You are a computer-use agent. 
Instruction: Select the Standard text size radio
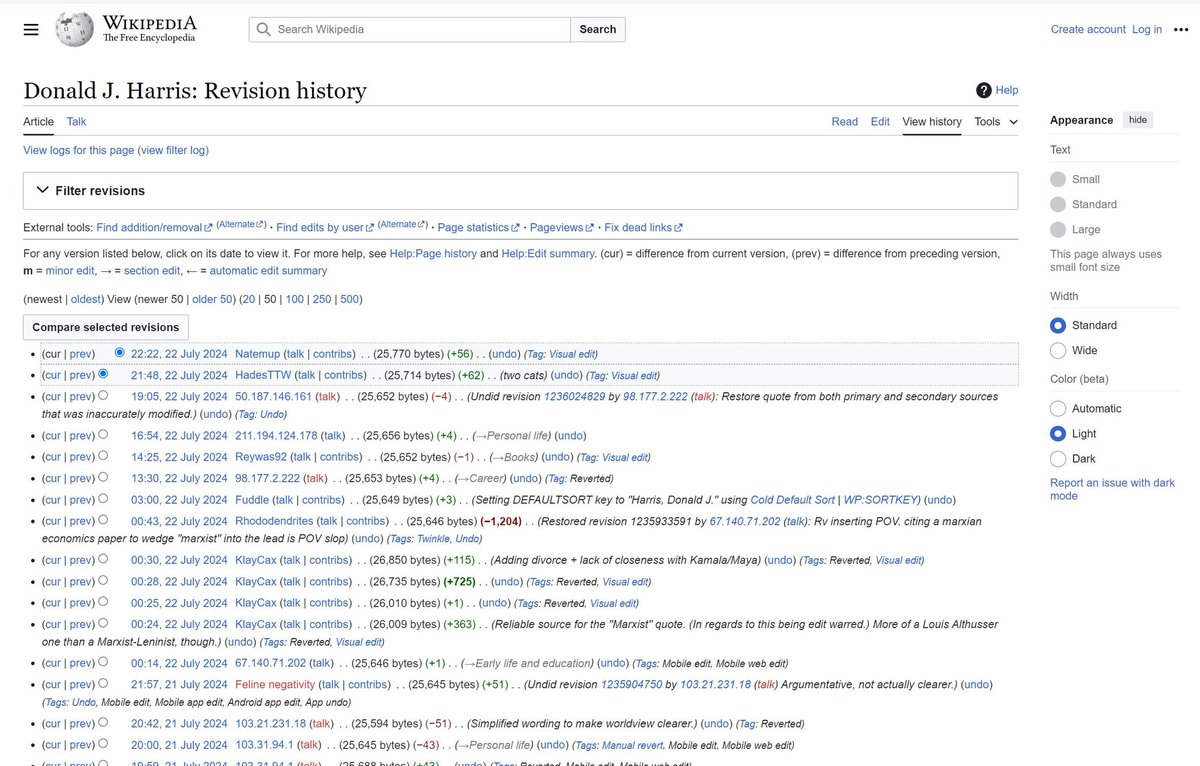coord(1058,204)
